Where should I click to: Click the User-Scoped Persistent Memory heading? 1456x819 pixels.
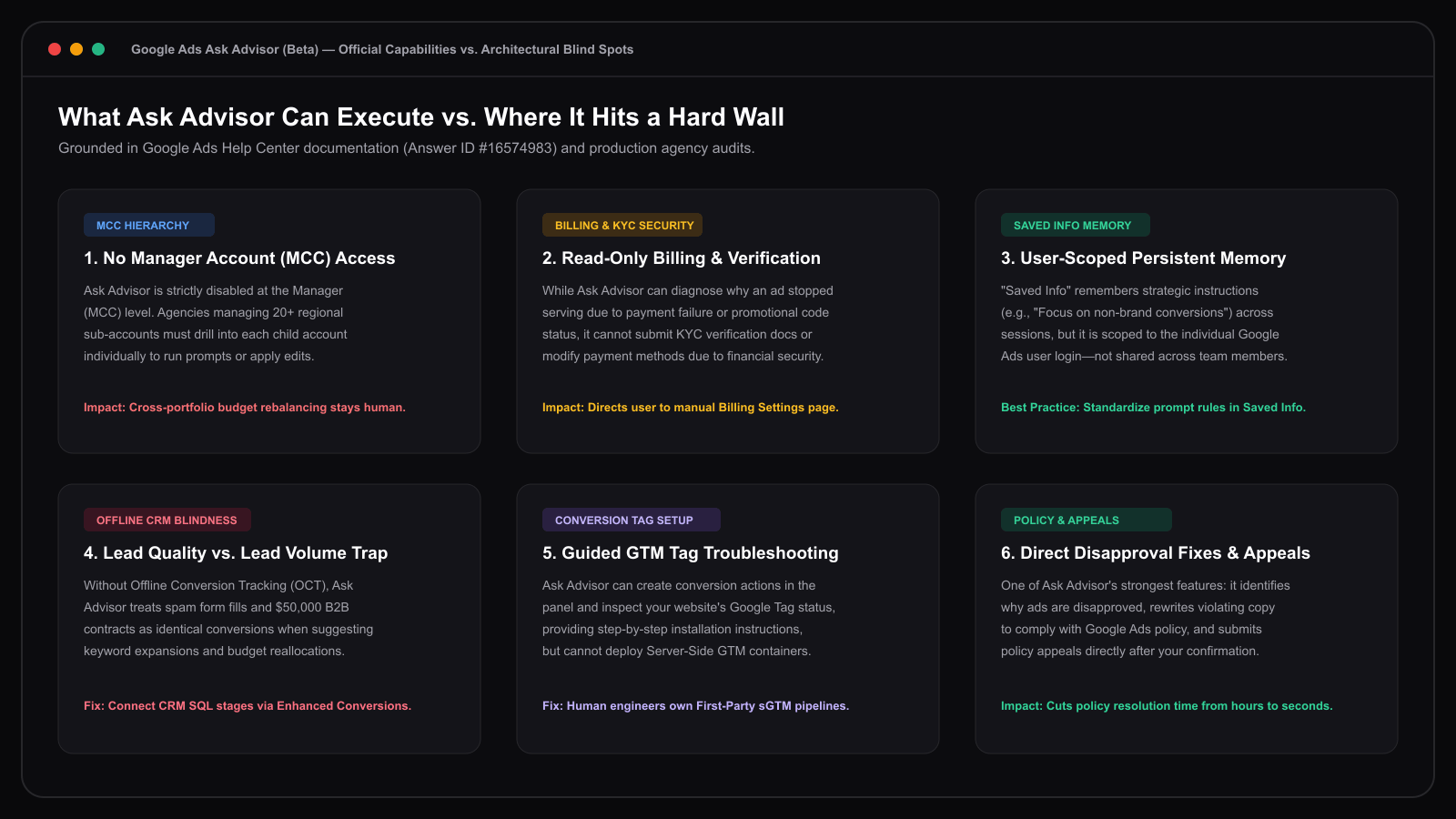point(1144,258)
